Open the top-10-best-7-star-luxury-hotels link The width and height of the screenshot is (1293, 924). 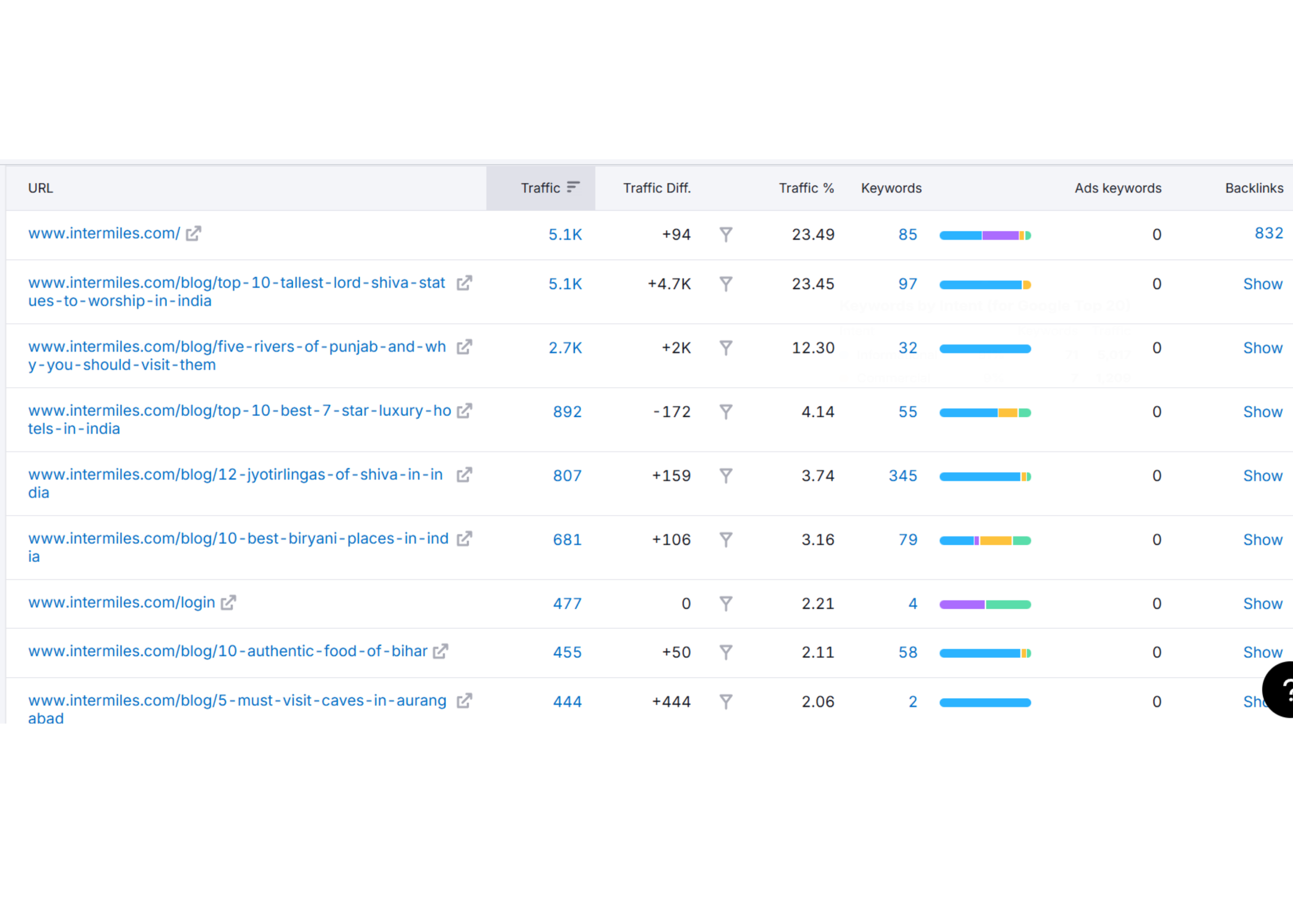click(x=239, y=419)
